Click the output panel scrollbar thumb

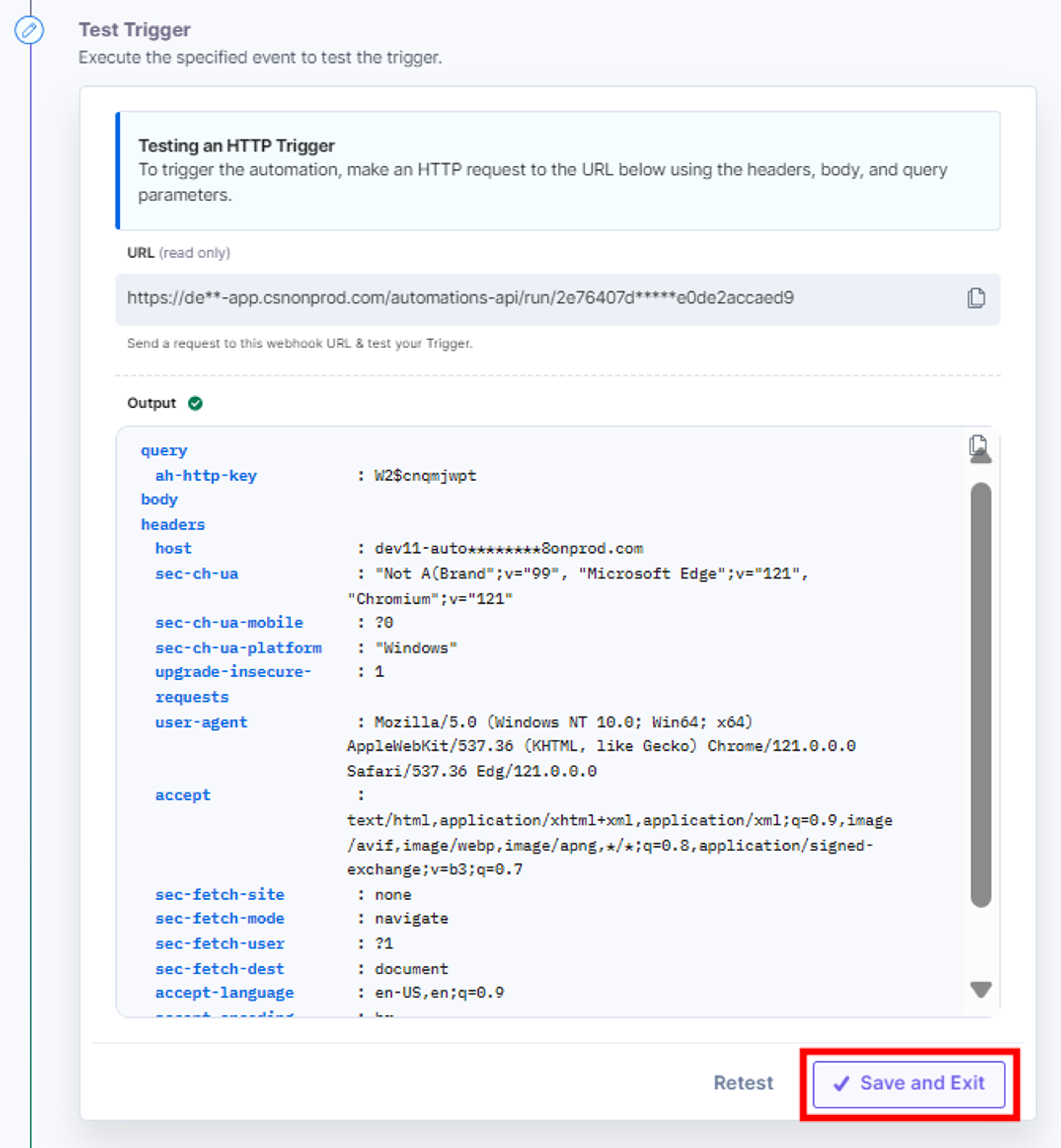click(981, 695)
